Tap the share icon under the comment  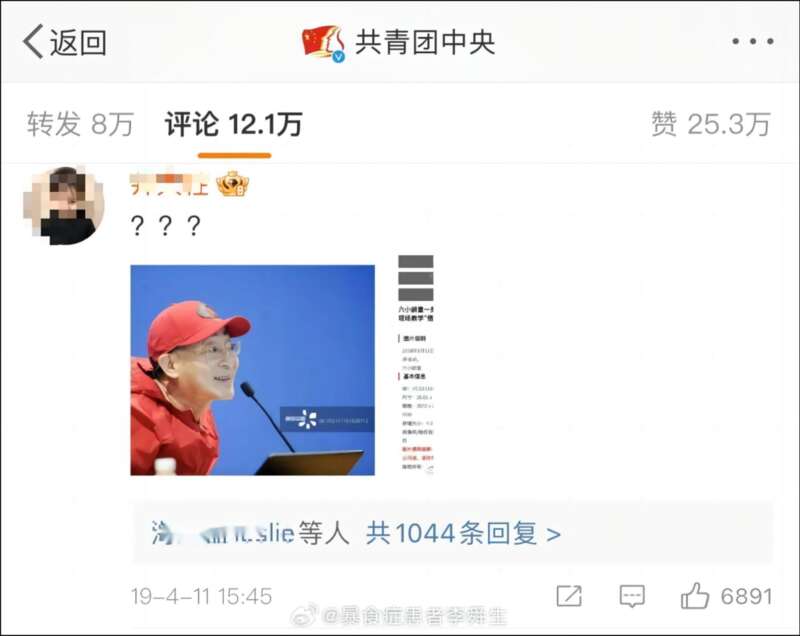[x=569, y=596]
